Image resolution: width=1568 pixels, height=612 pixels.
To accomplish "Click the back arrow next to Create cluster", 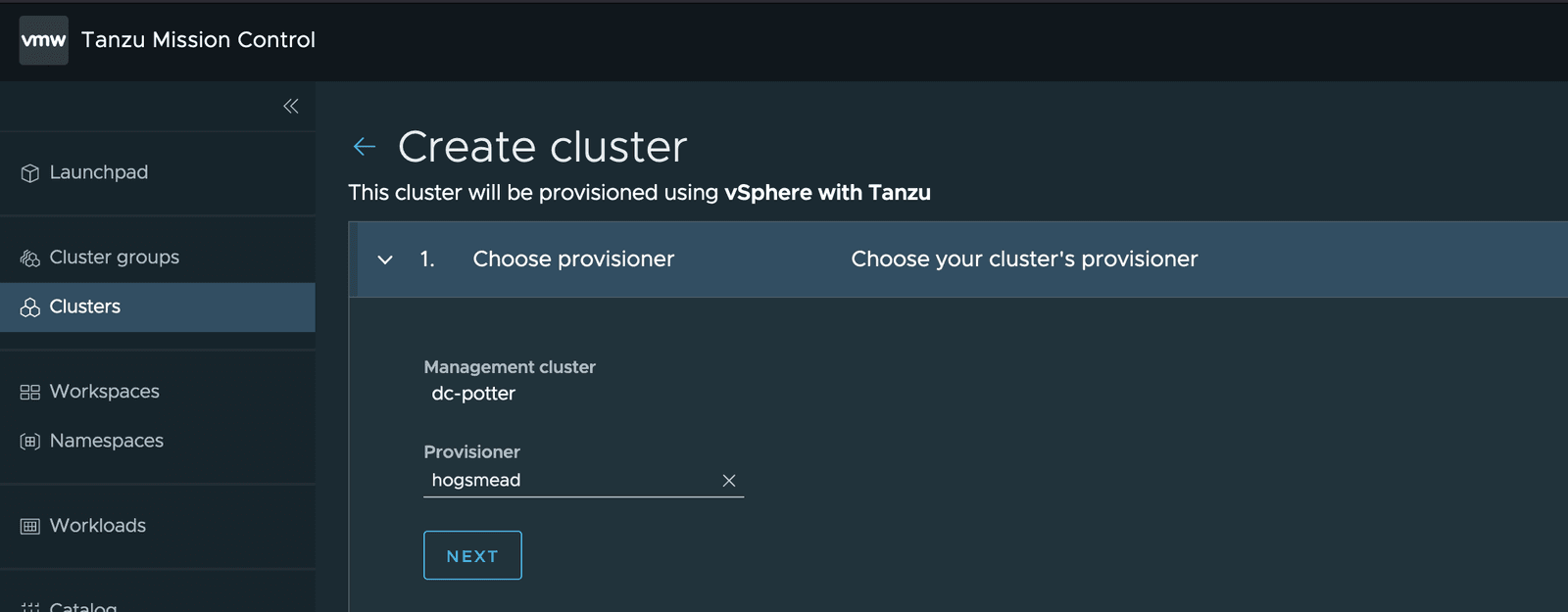I will pyautogui.click(x=364, y=146).
